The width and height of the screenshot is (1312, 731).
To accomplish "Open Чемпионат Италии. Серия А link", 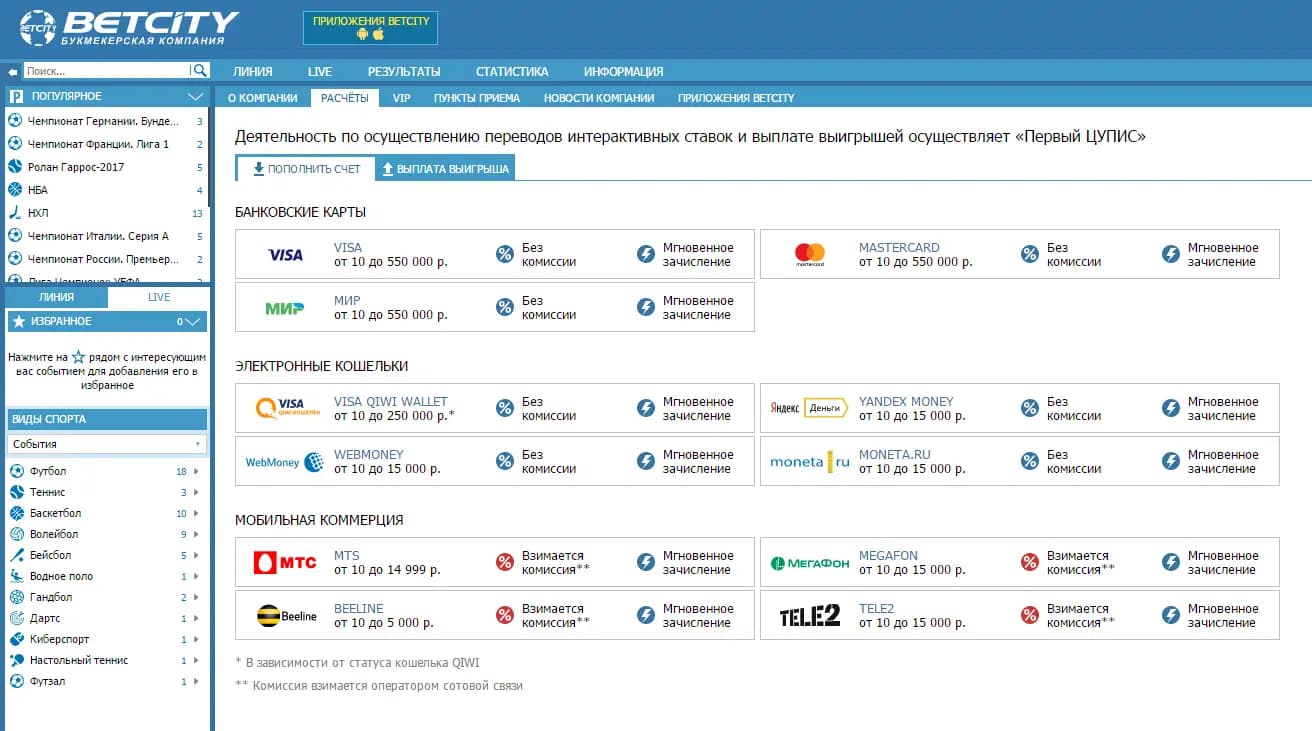I will [98, 236].
